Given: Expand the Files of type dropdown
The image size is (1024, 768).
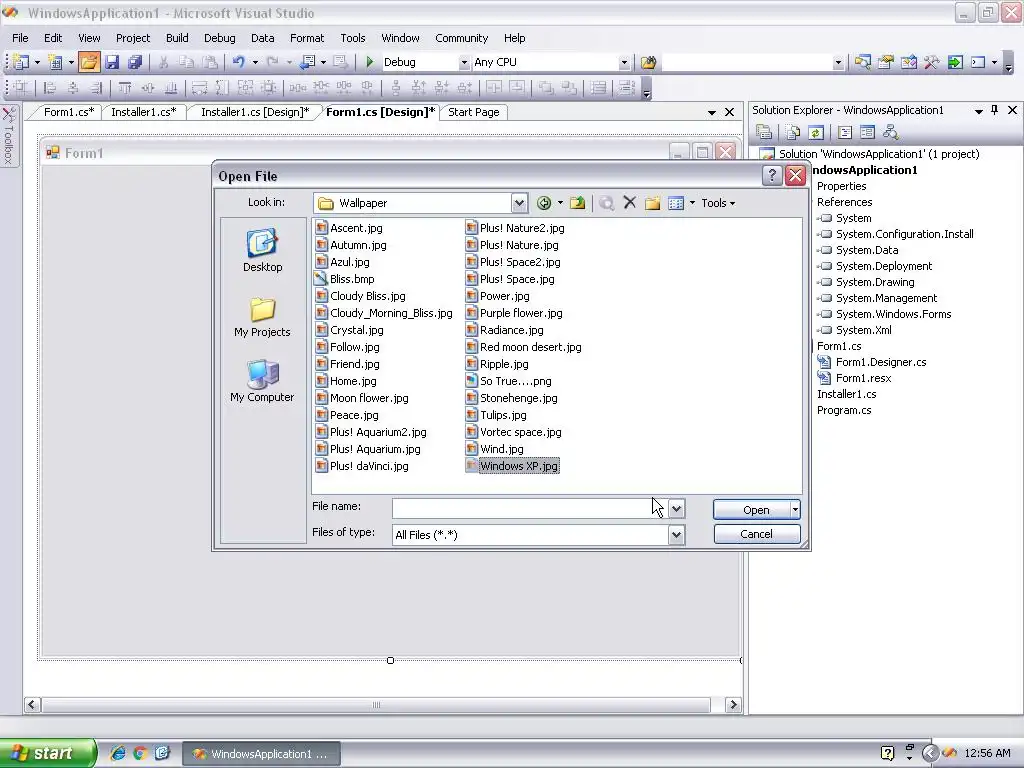Looking at the screenshot, I should 677,535.
